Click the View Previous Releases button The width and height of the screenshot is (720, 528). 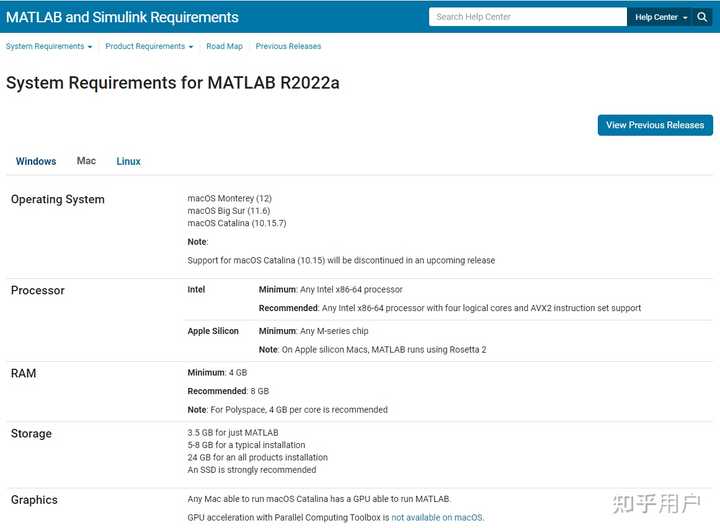(655, 125)
